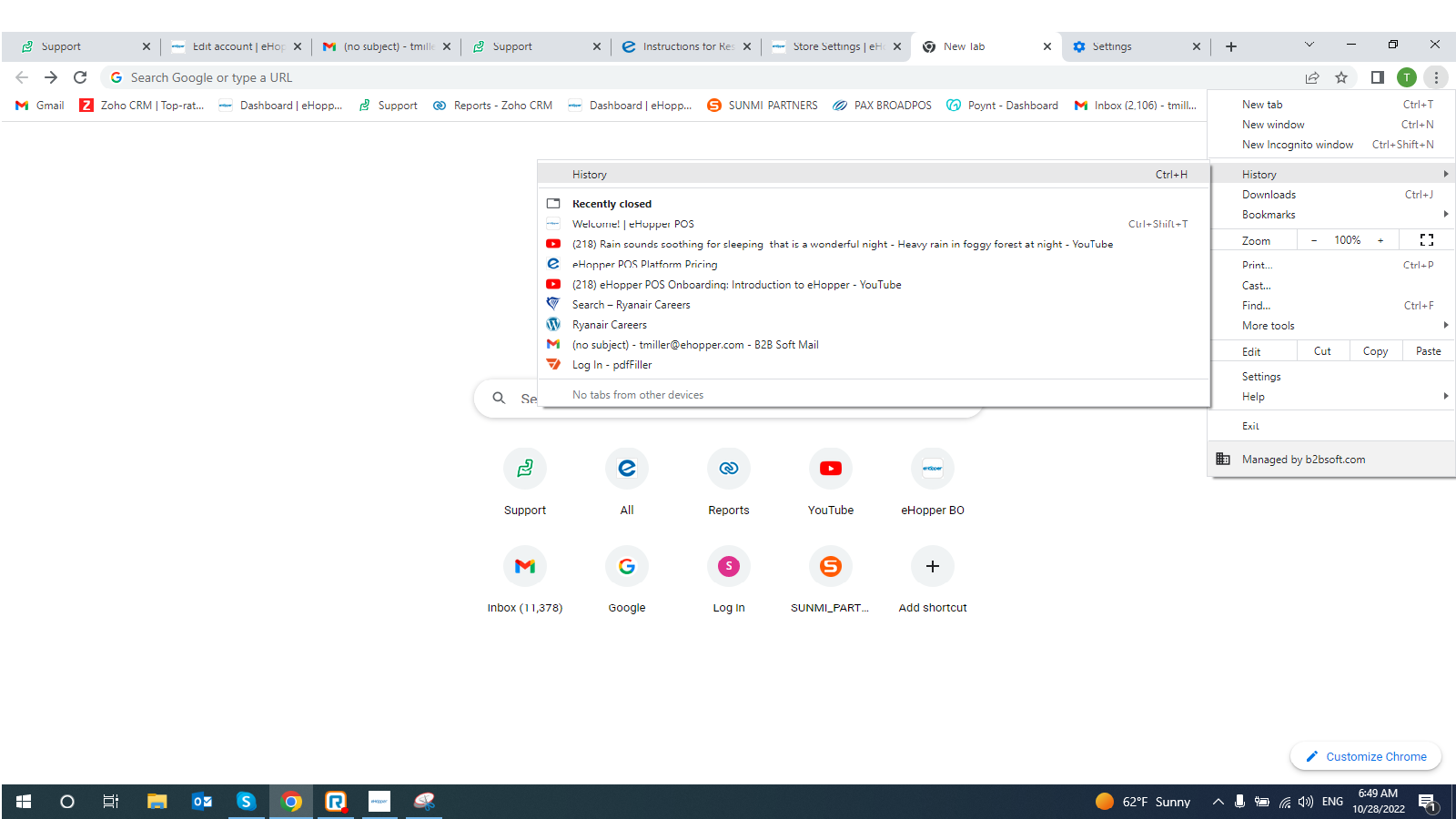Reopen B2B Soft Mail no subject tab
The image size is (1456, 819).
point(875,345)
